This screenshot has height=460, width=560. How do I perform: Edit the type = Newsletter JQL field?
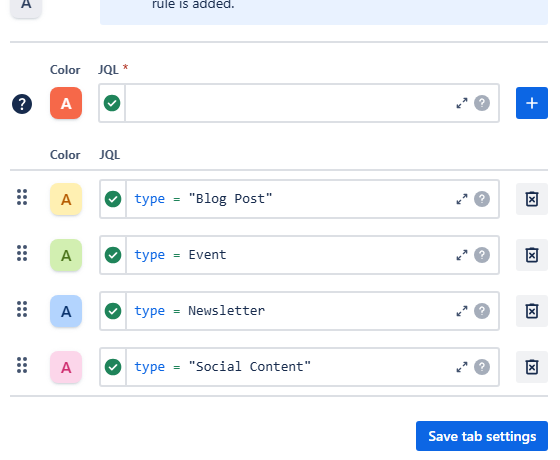point(289,311)
